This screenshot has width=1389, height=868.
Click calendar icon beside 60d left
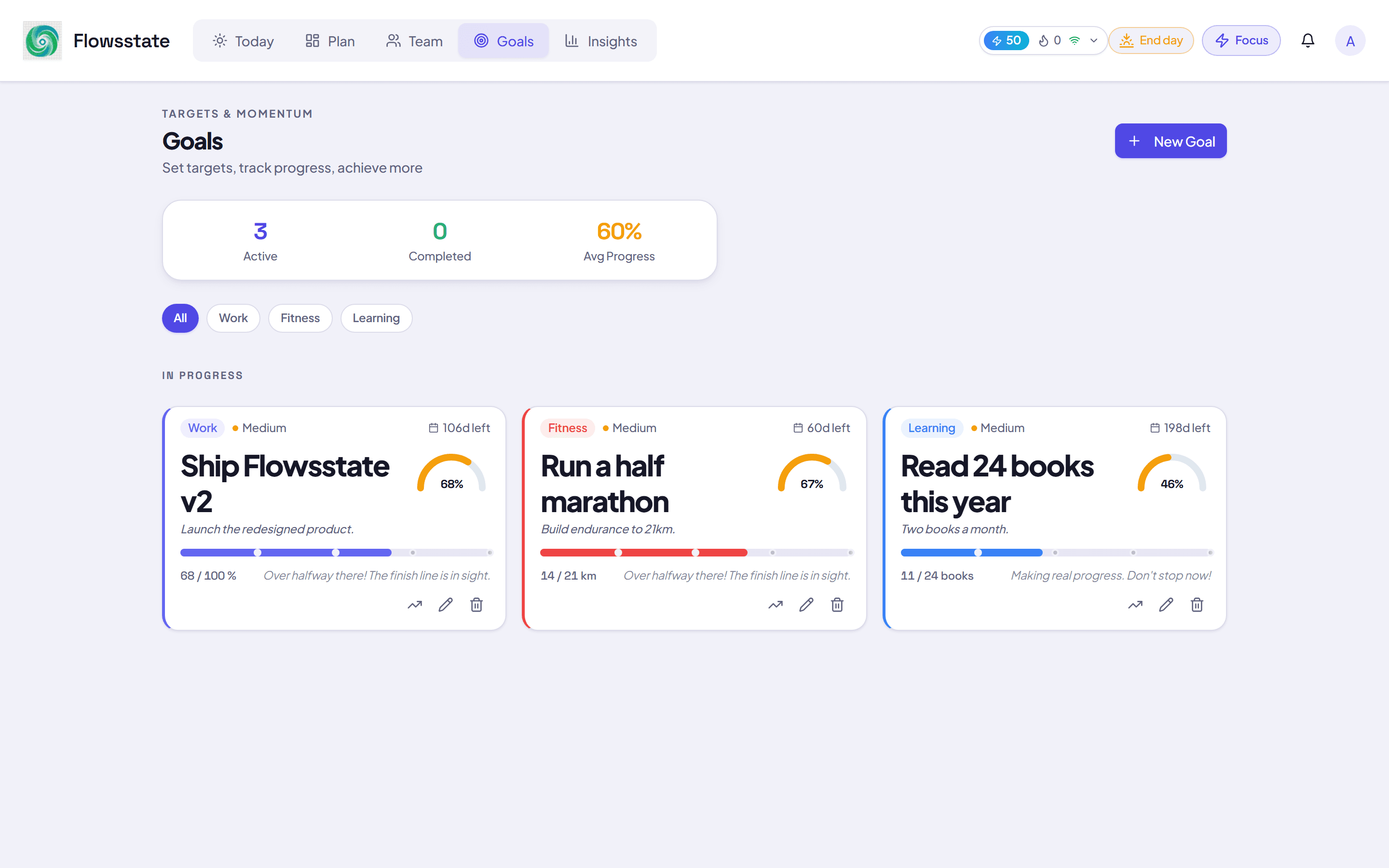click(x=798, y=428)
